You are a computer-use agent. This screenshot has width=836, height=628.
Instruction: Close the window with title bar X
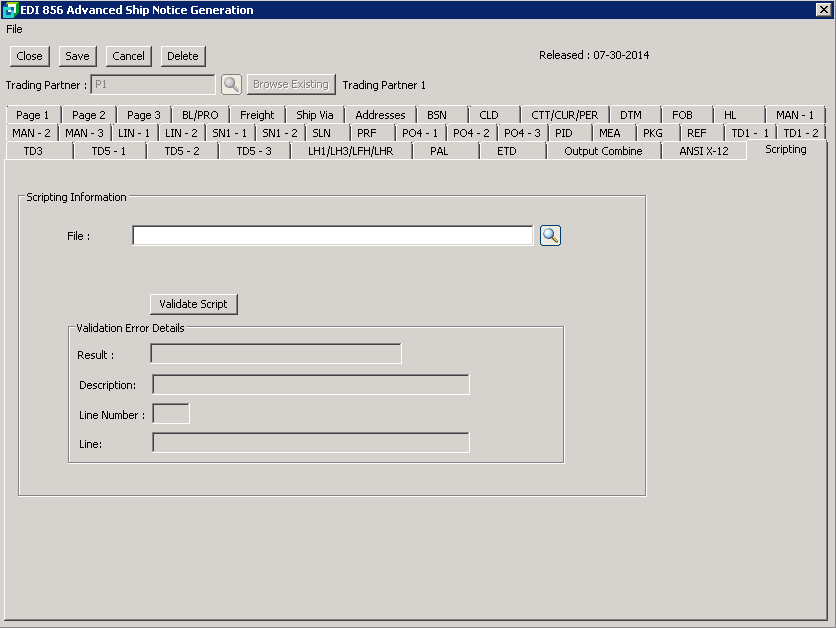pos(823,10)
